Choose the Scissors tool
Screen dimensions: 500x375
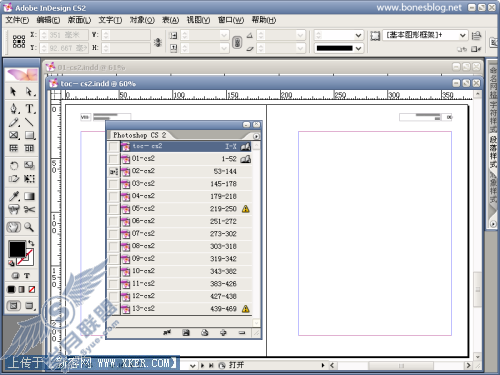pyautogui.click(x=29, y=209)
